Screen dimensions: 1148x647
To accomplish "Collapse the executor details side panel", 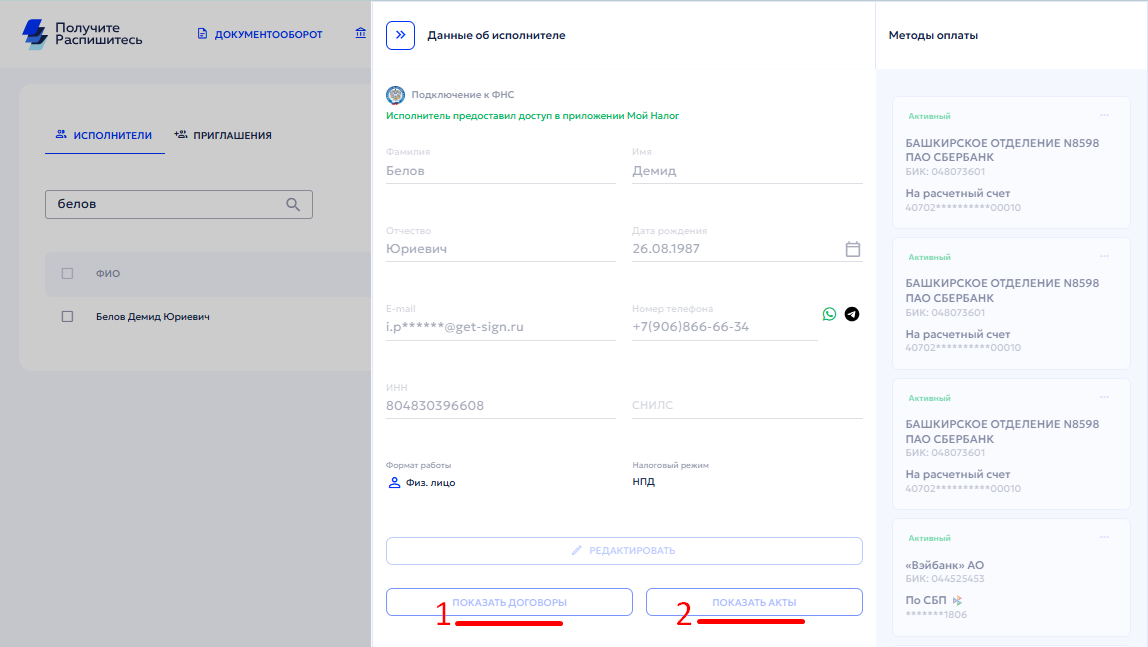I will (x=400, y=35).
